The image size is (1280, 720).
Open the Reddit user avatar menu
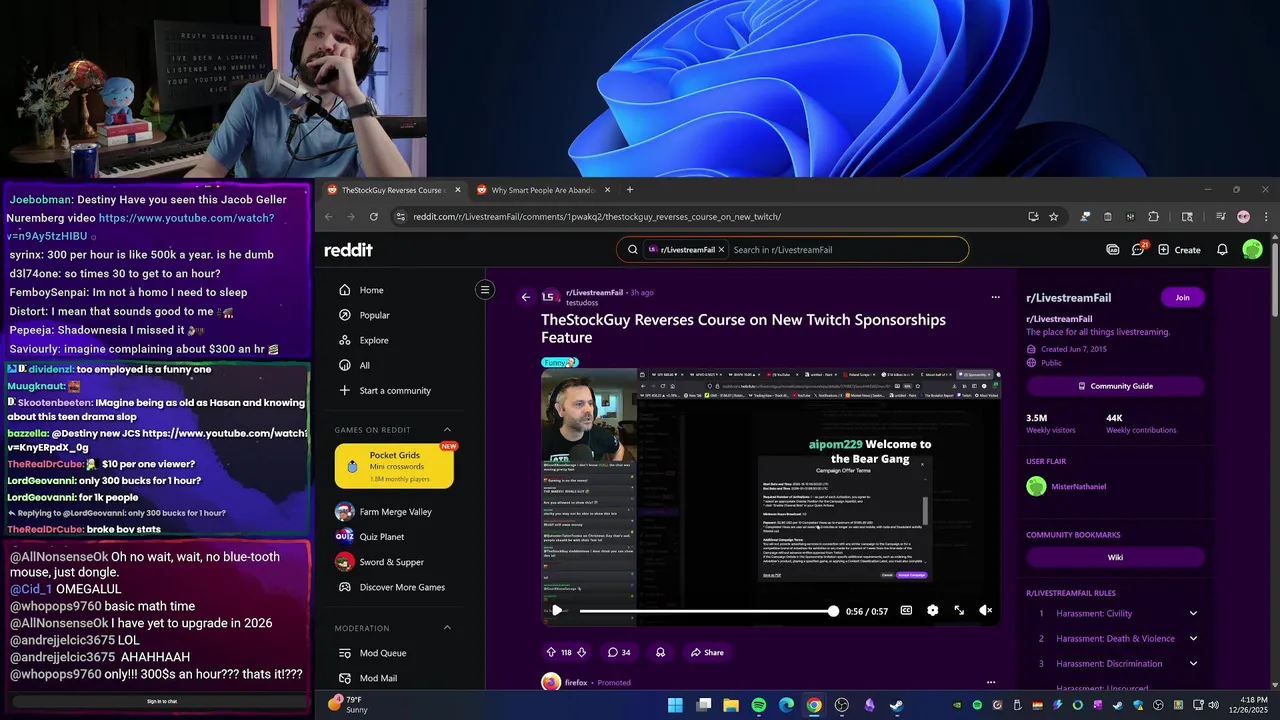(x=1252, y=250)
